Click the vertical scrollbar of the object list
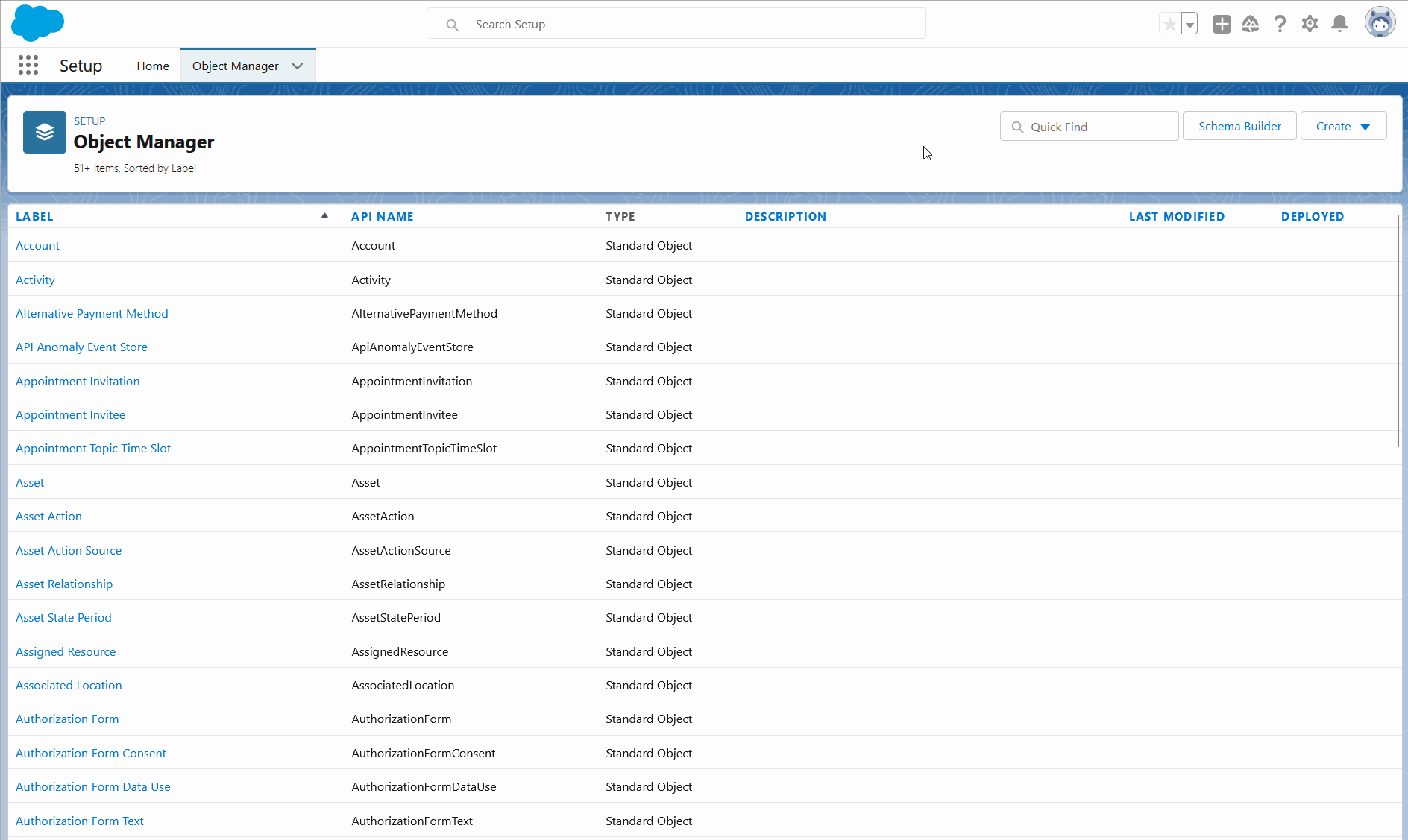This screenshot has height=840, width=1408. tap(1398, 332)
